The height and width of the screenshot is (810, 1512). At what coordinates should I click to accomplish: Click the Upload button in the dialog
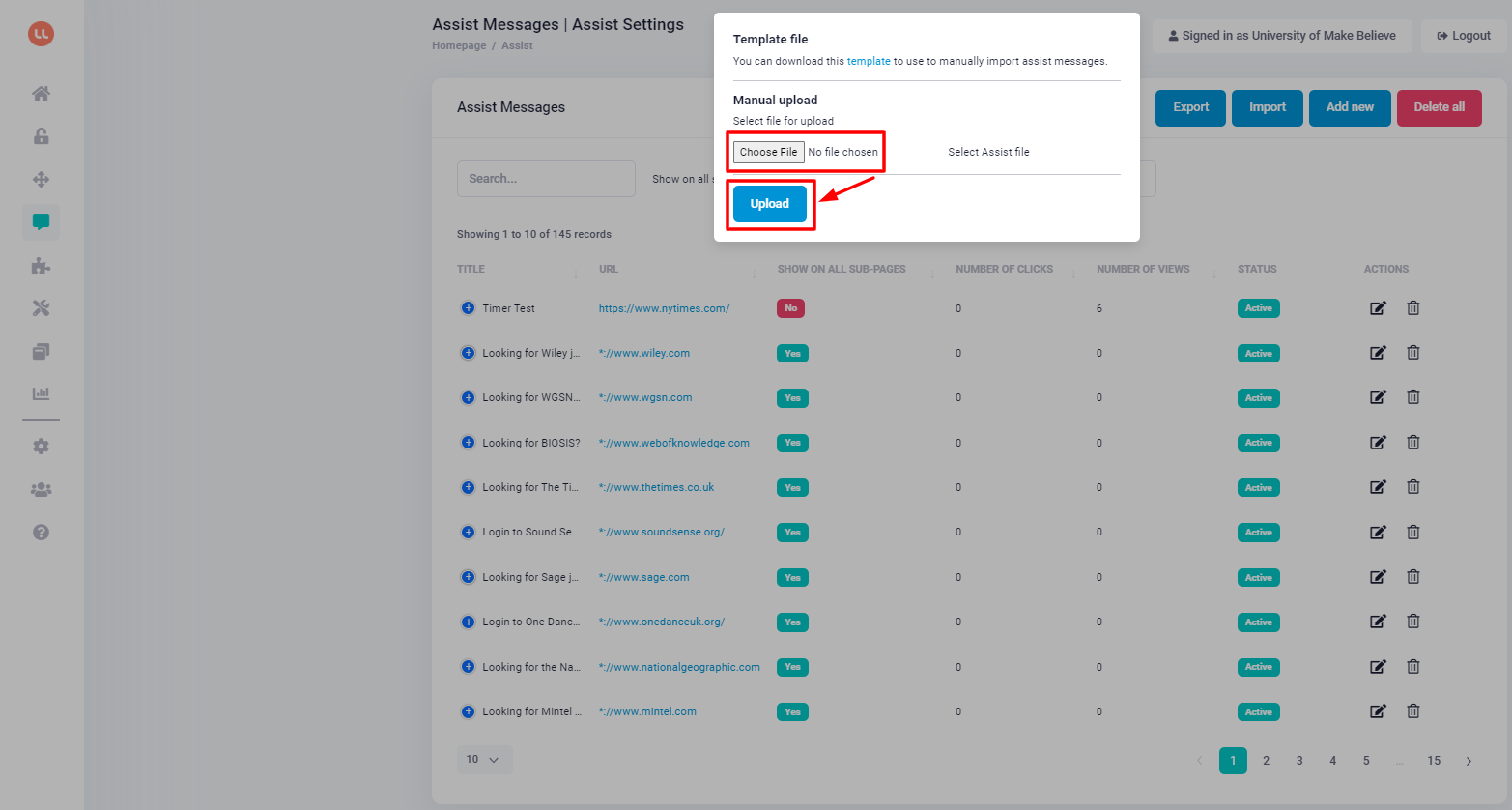(769, 203)
